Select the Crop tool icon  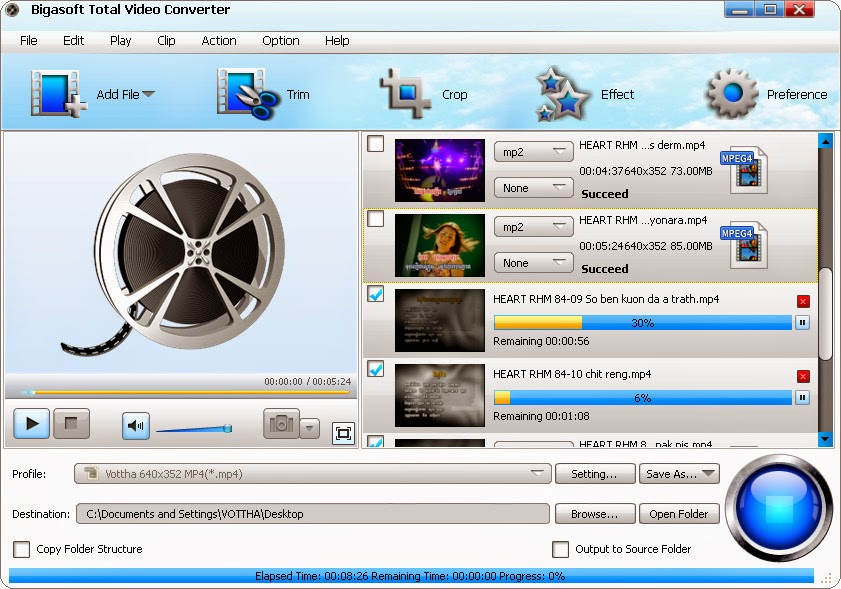tap(405, 93)
